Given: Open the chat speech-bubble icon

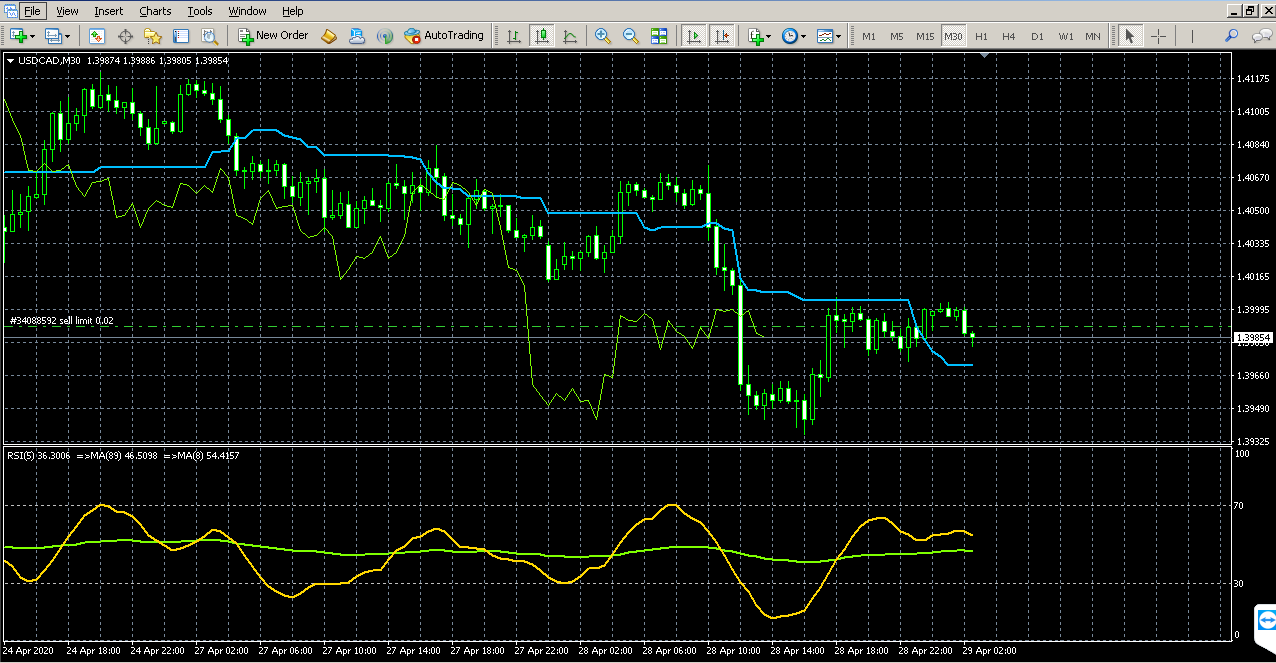Looking at the screenshot, I should [x=1261, y=36].
